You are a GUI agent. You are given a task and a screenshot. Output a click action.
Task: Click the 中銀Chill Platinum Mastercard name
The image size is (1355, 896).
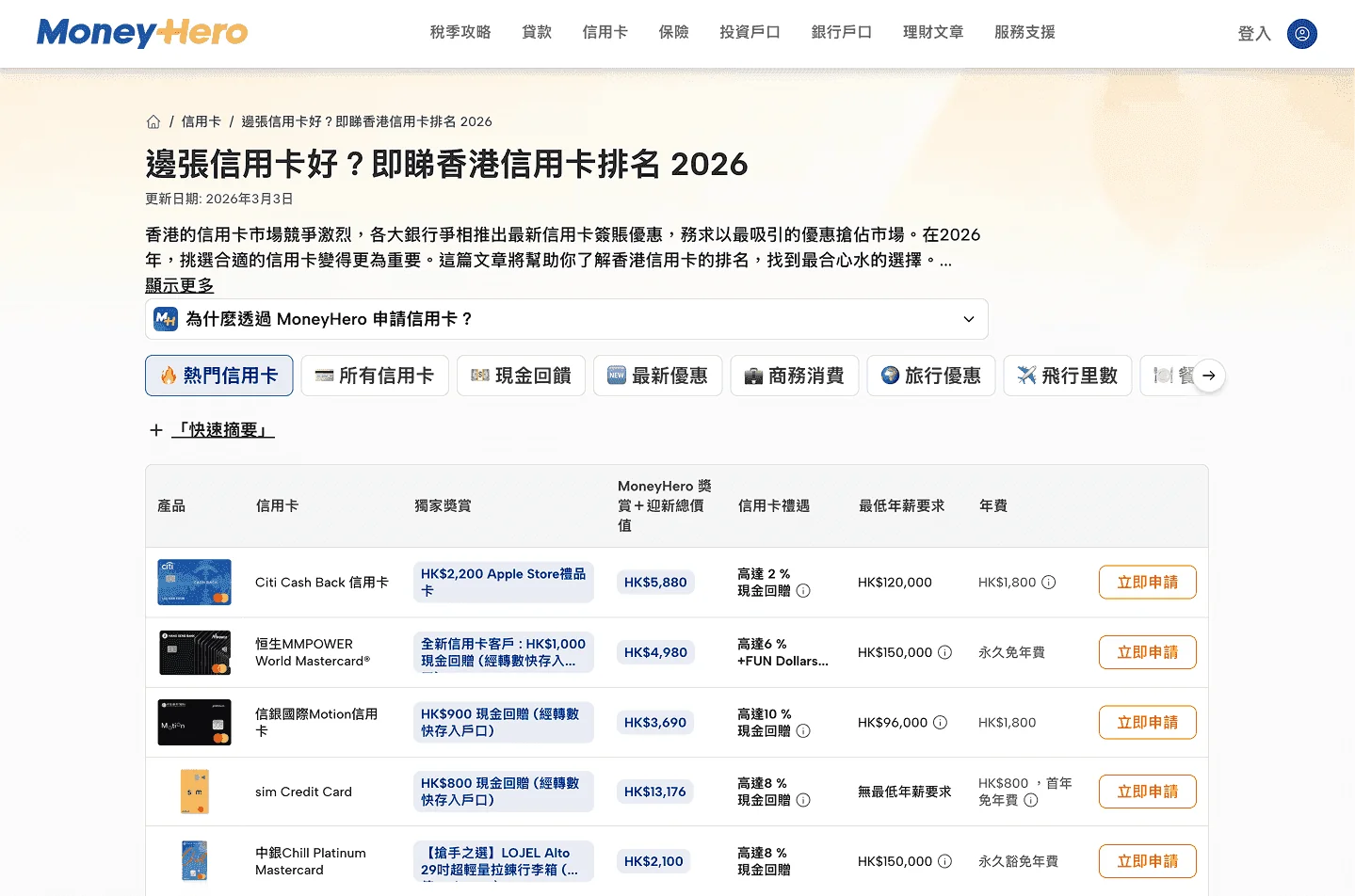311,861
